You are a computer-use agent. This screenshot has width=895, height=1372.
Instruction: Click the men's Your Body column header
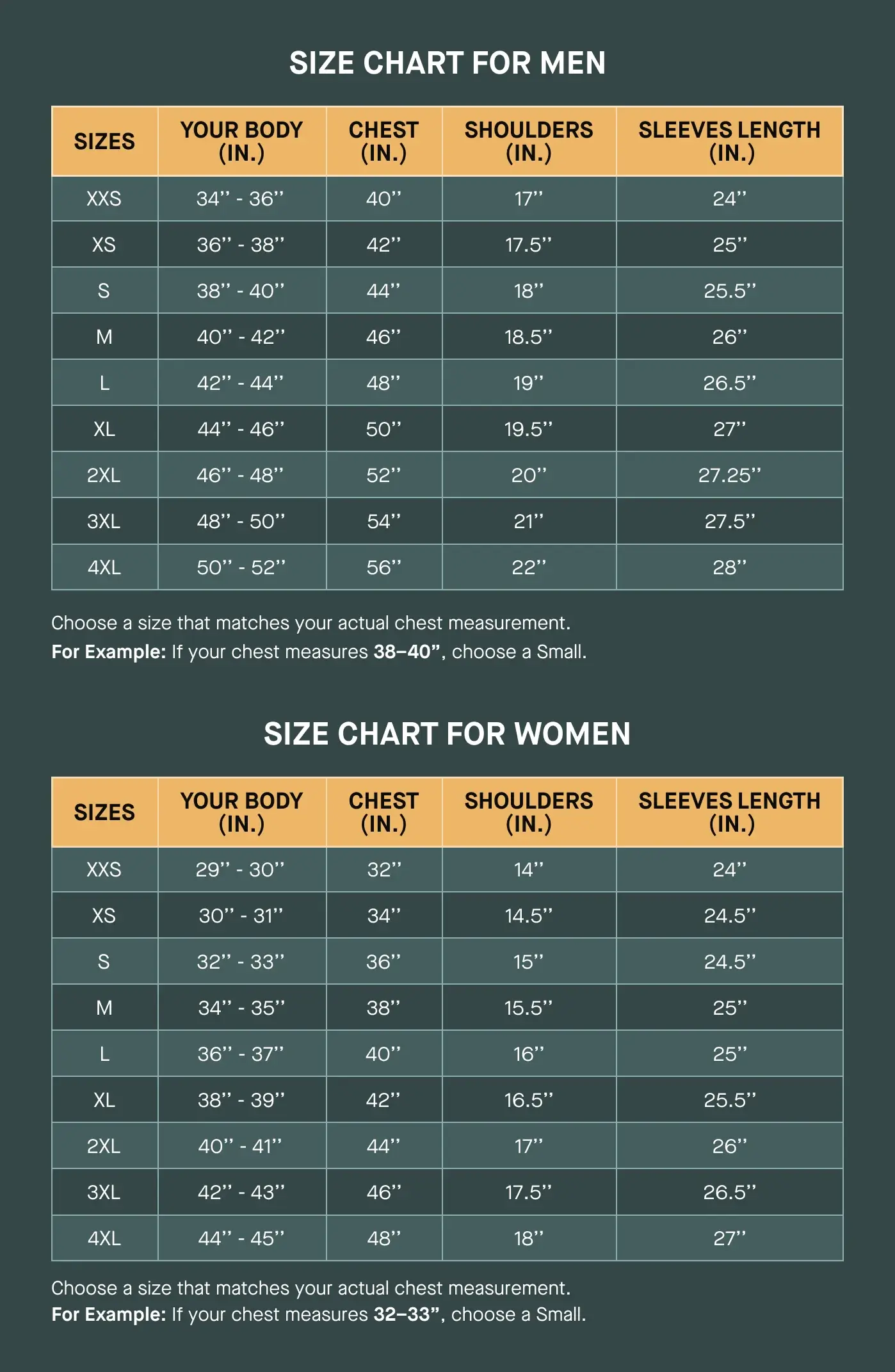[x=241, y=141]
